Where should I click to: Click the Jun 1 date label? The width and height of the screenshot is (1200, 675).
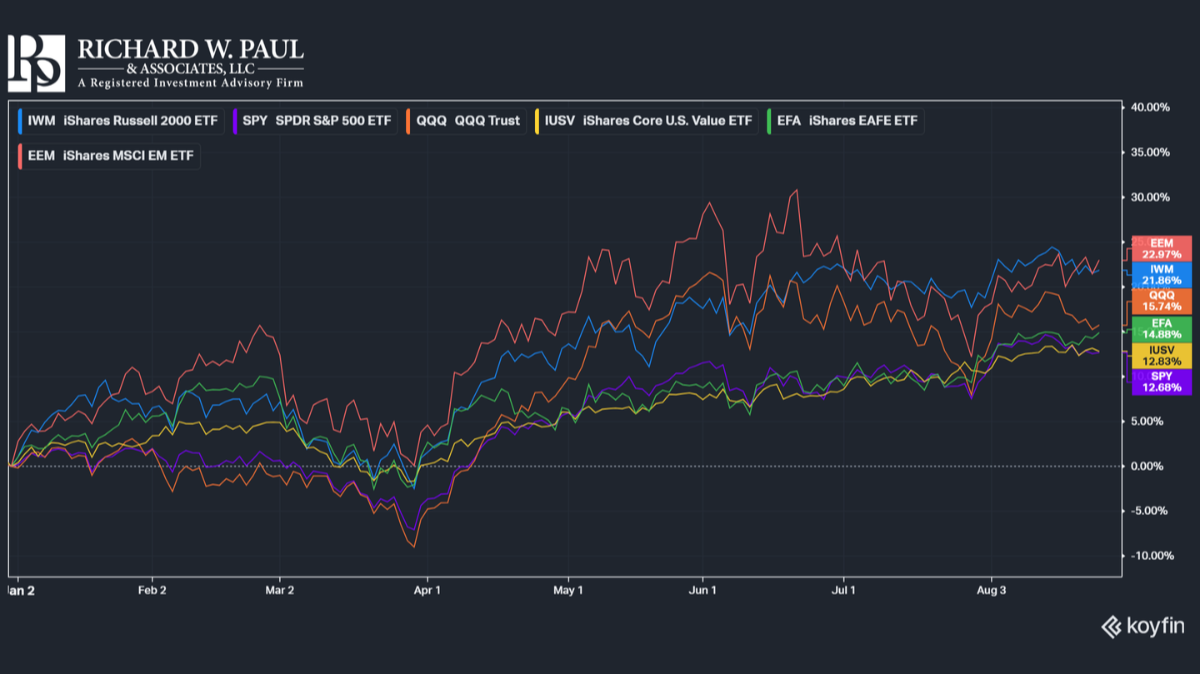703,590
